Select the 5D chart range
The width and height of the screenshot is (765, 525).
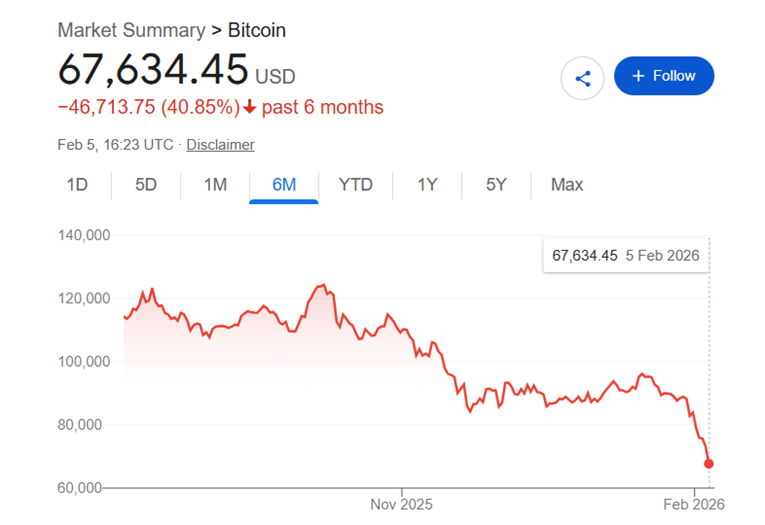146,185
